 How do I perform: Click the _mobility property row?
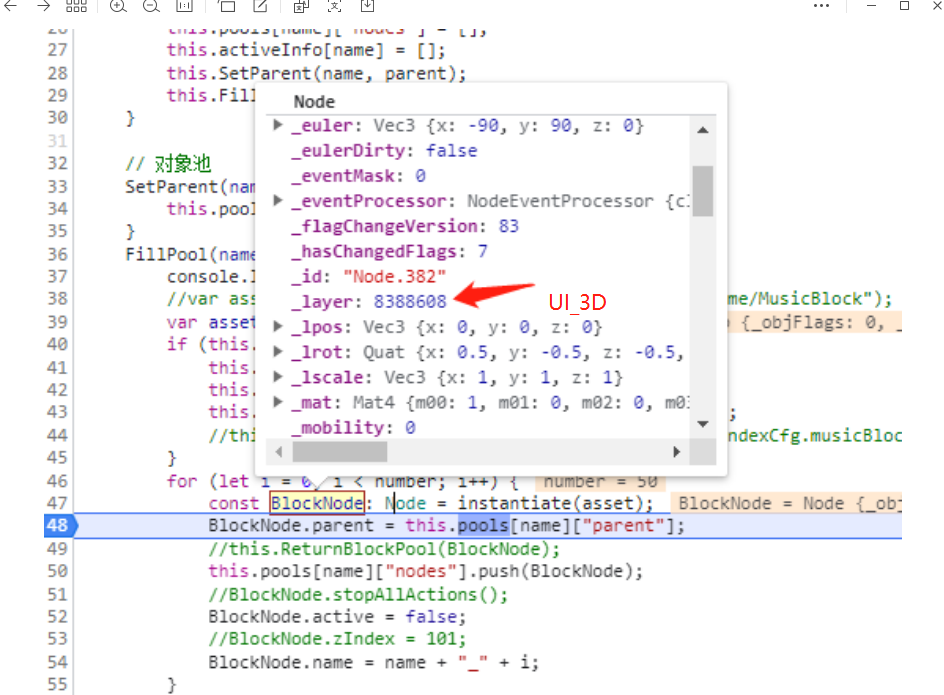pyautogui.click(x=353, y=427)
